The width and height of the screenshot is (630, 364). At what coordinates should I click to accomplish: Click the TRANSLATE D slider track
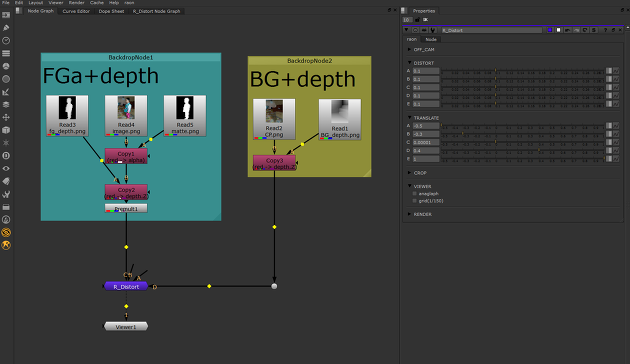[x=523, y=151]
